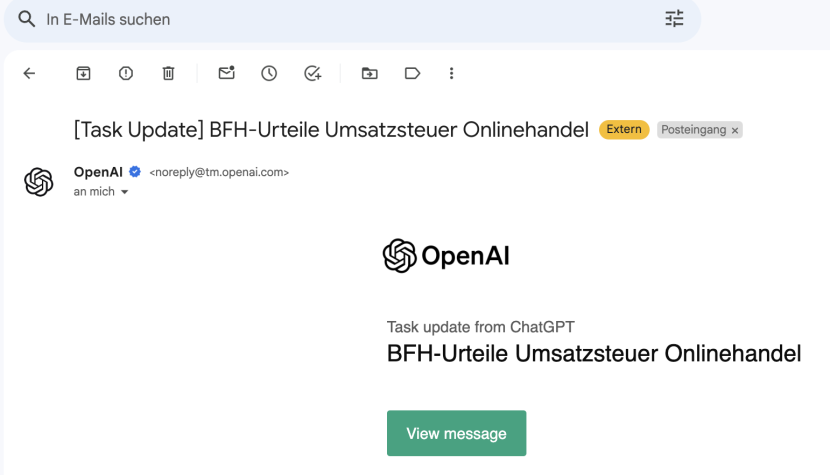Add email to tasks
The width and height of the screenshot is (830, 475).
pos(312,73)
